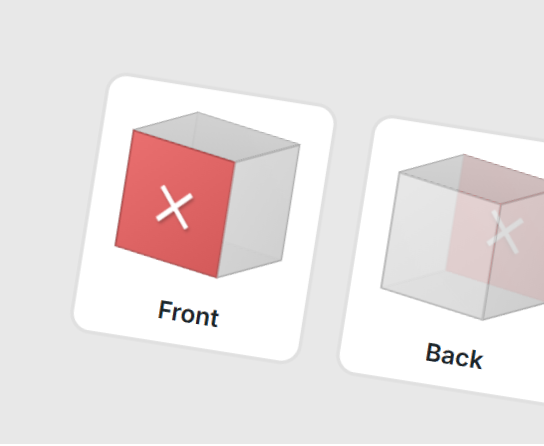This screenshot has height=446, width=544.
Task: Click the Back cube illustration thumbnail
Action: pos(462,237)
